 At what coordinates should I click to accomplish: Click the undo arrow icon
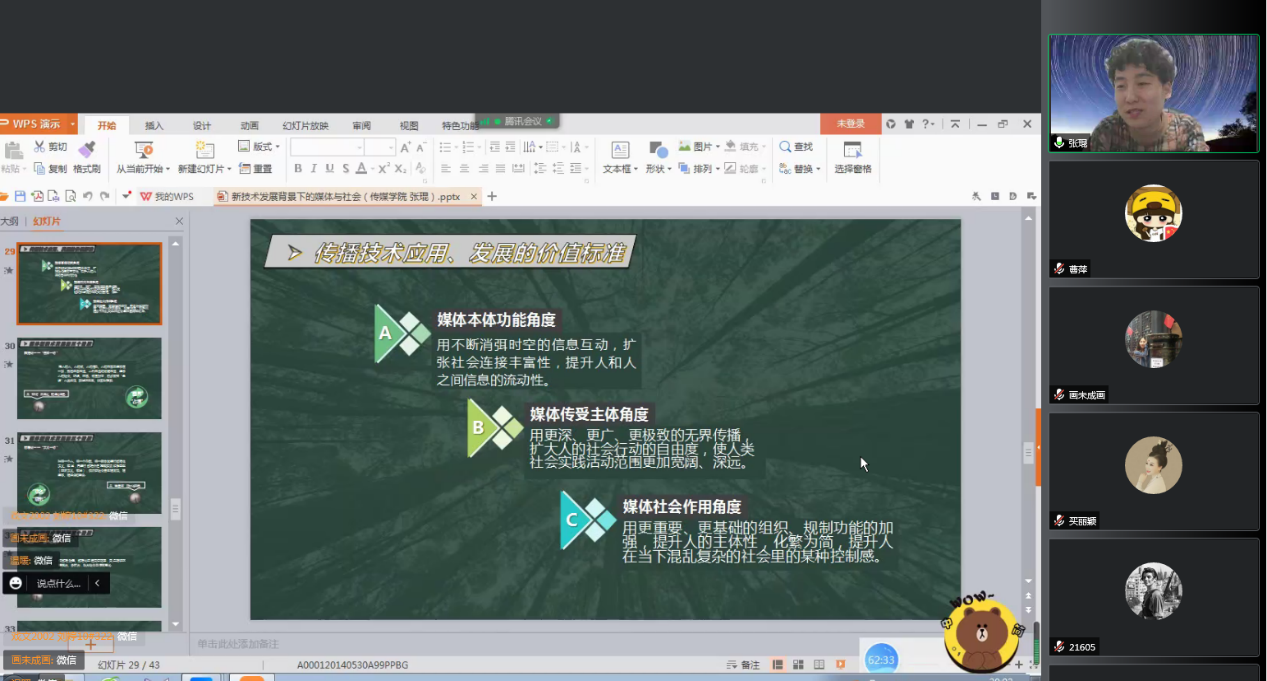click(88, 196)
